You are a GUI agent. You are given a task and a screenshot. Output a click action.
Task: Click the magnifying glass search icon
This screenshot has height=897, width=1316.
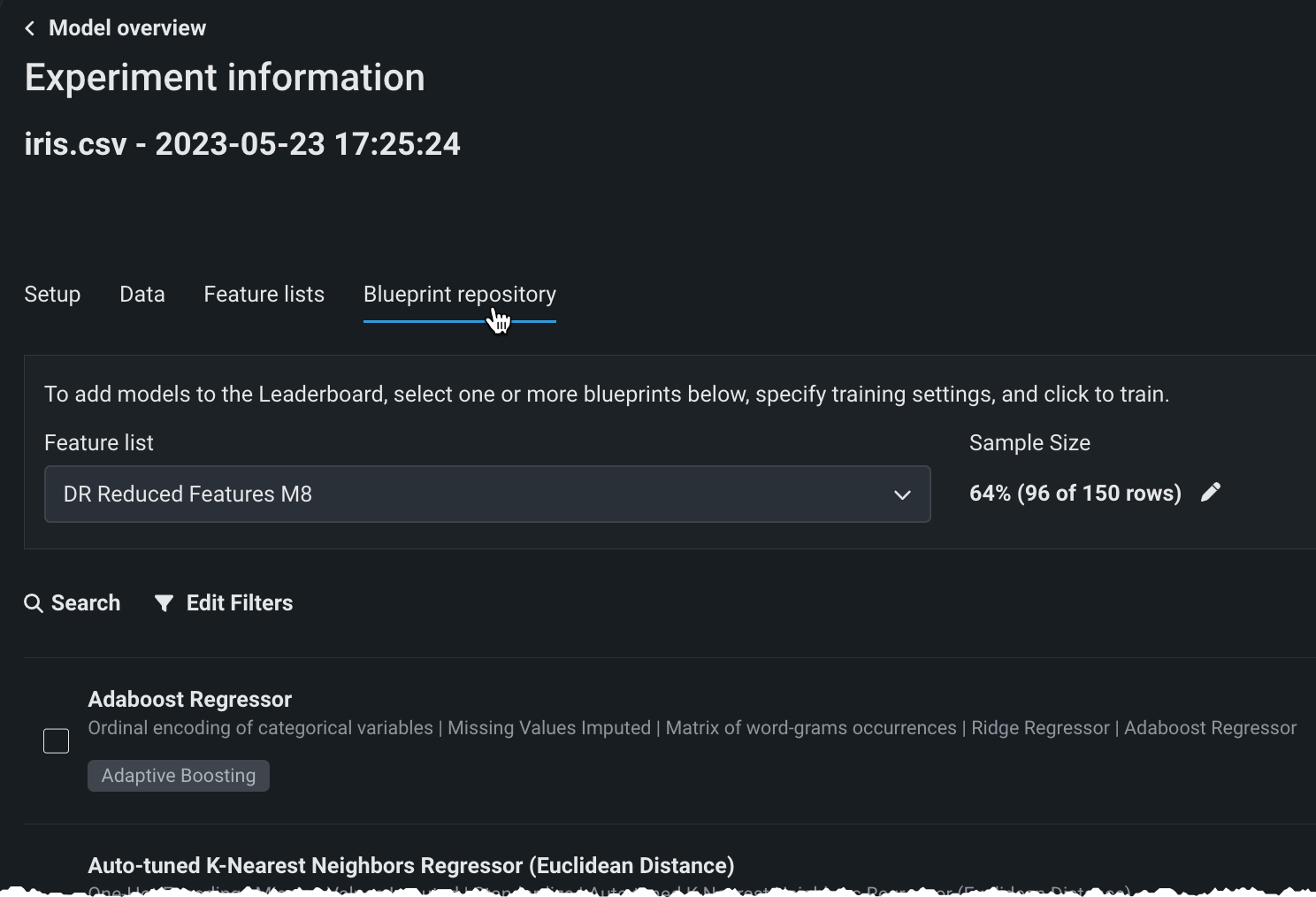[x=34, y=603]
